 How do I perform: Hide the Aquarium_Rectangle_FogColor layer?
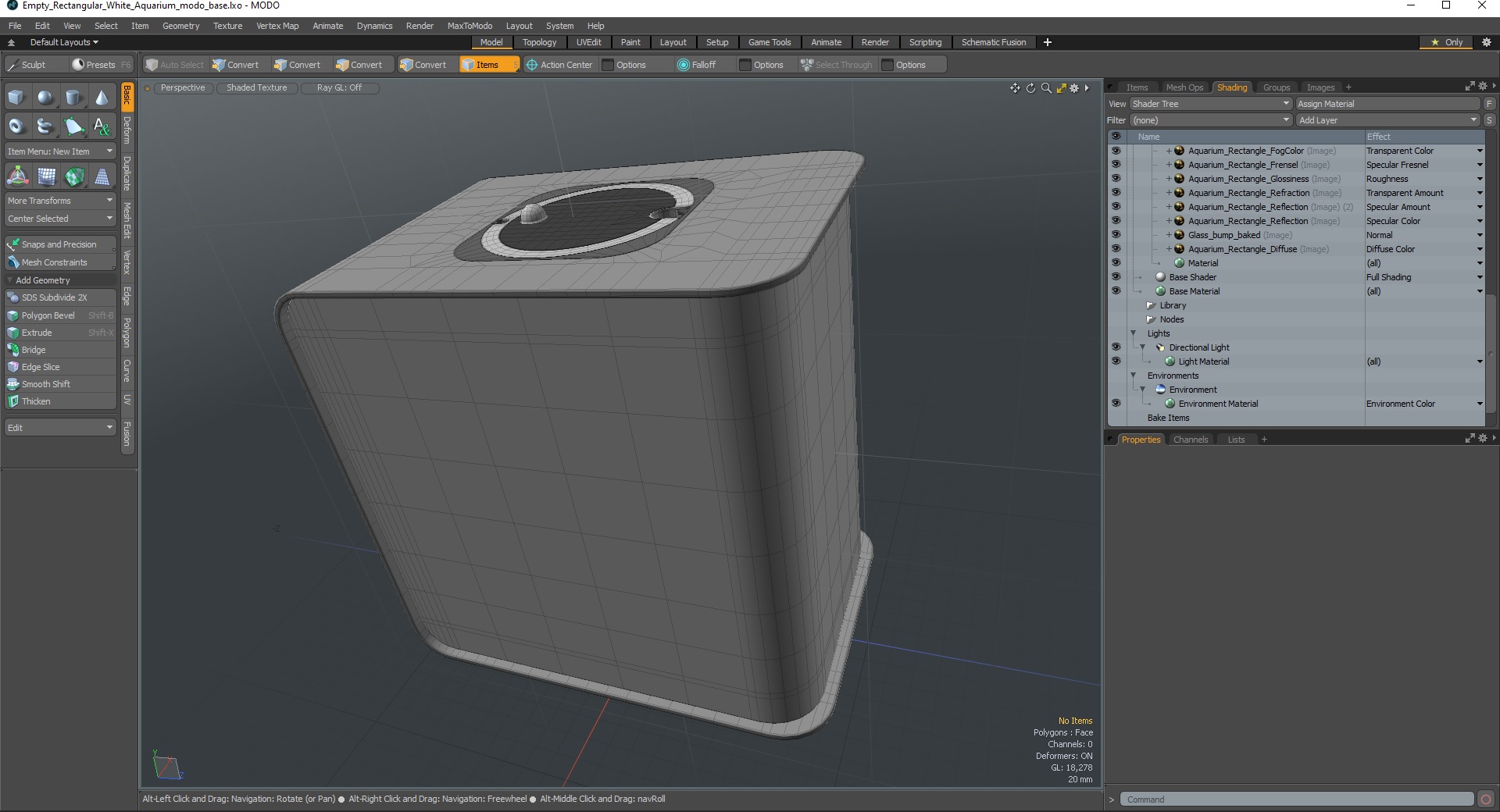point(1116,151)
